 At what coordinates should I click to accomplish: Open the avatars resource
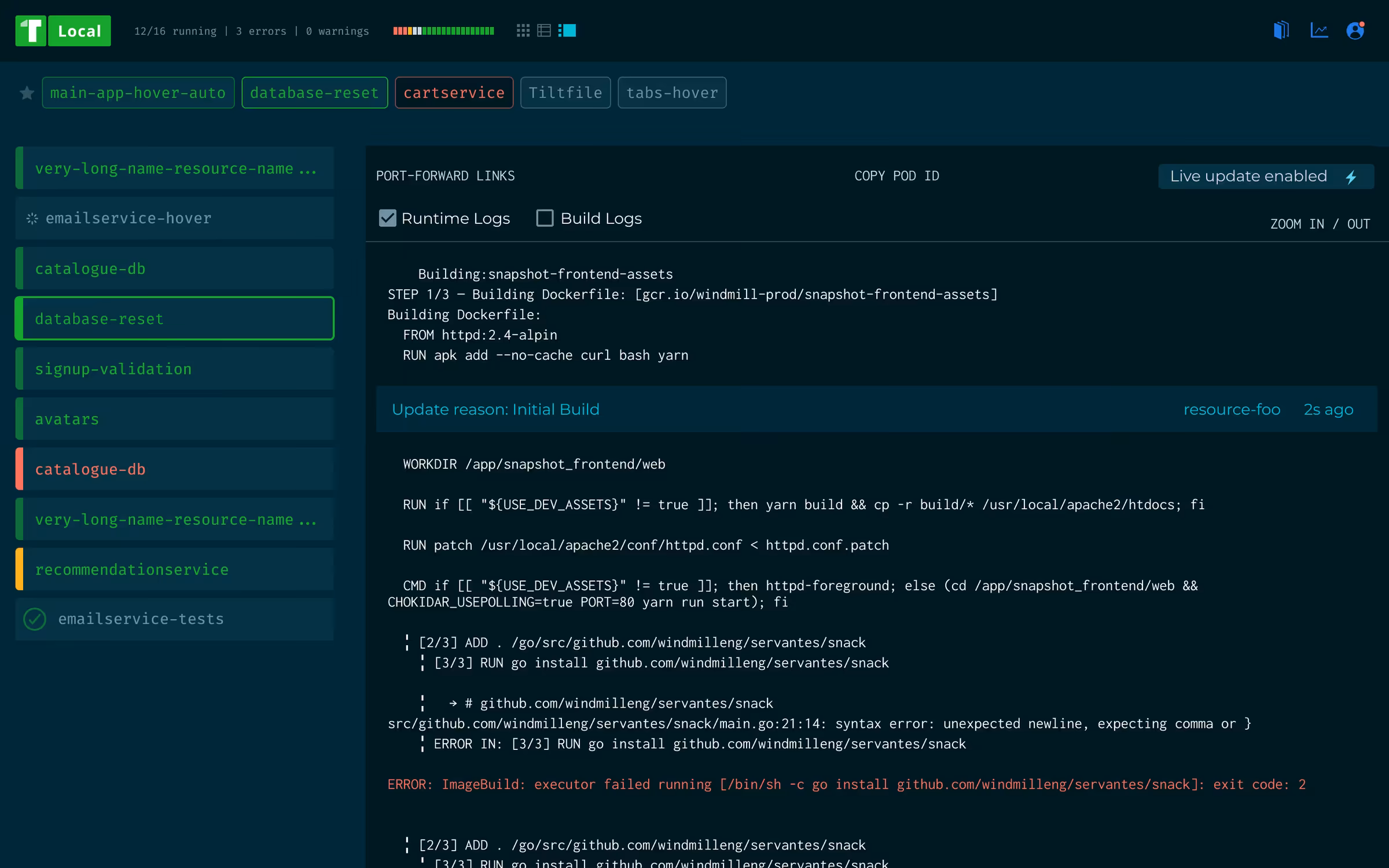[x=174, y=419]
